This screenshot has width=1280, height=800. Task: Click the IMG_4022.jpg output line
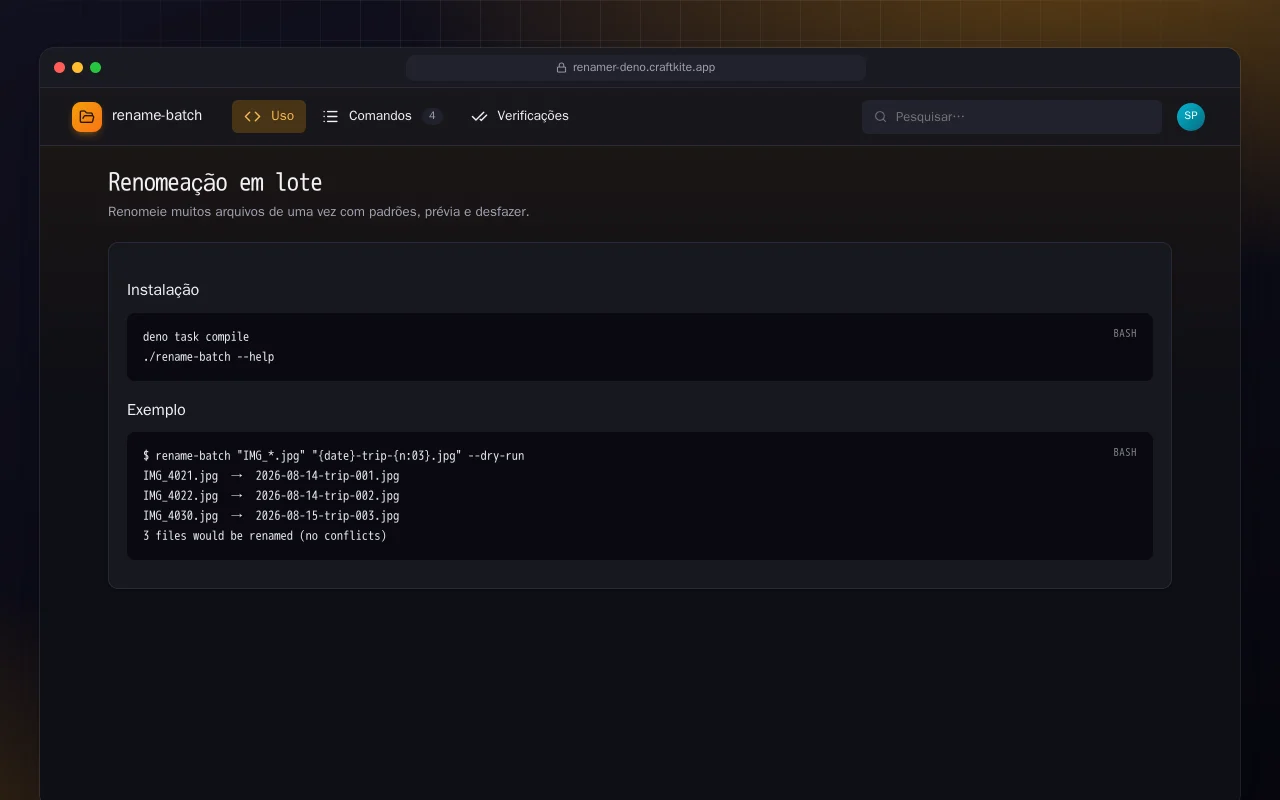(271, 496)
